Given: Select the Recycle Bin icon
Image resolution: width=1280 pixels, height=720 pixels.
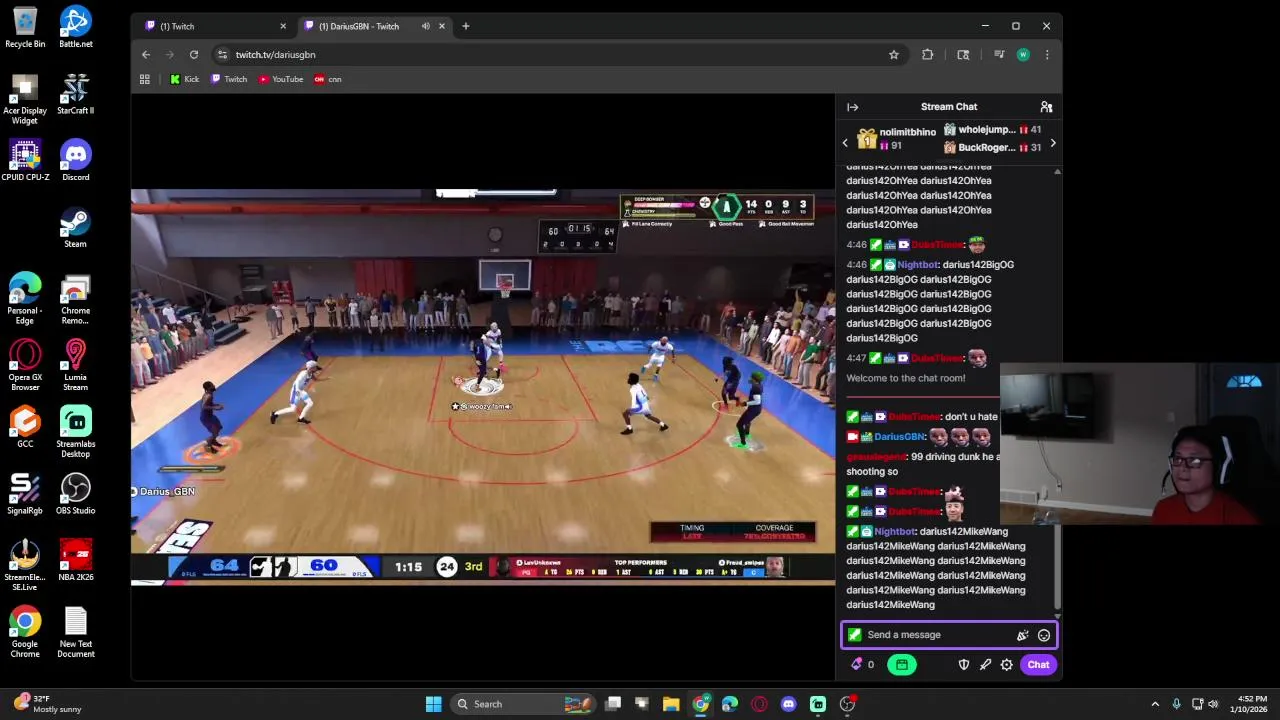Looking at the screenshot, I should coord(25,27).
